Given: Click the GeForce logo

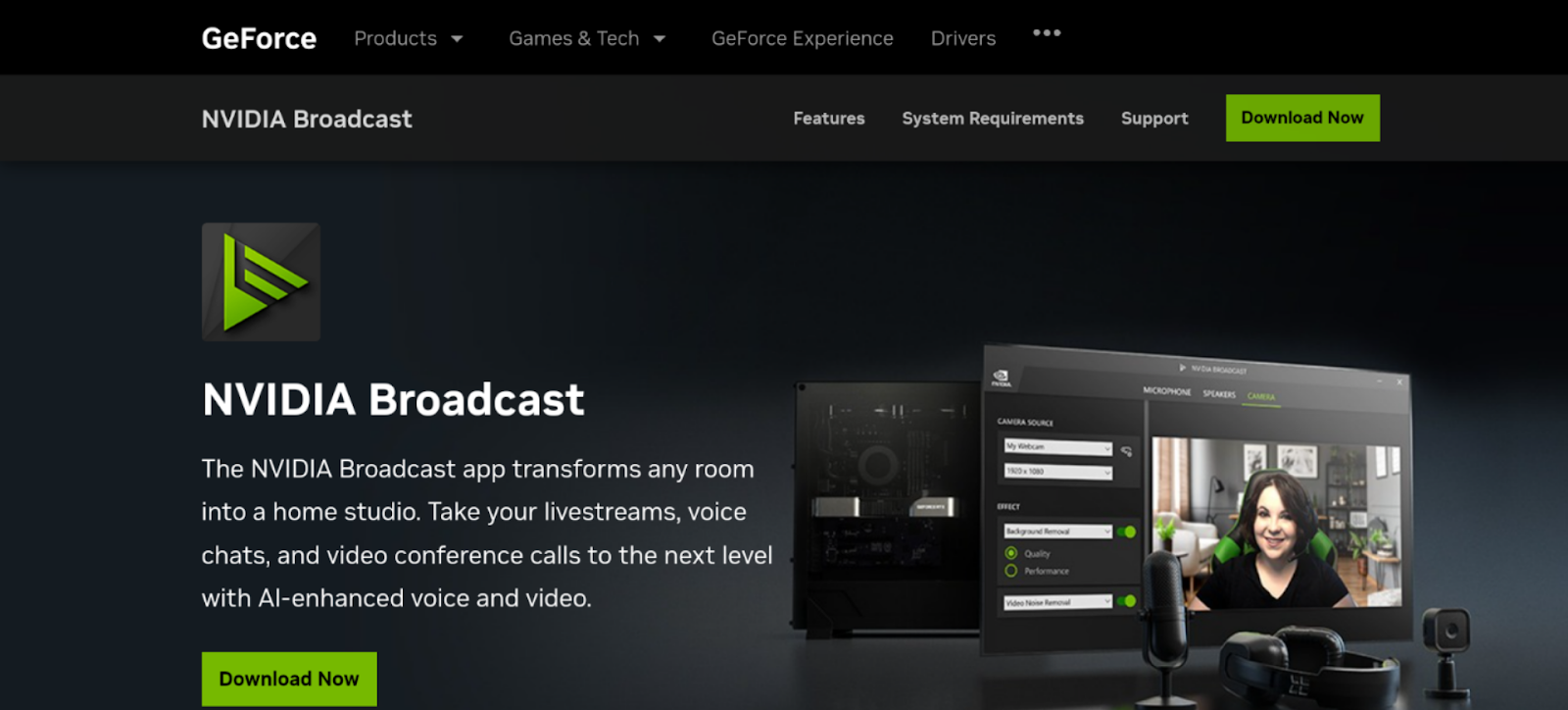Looking at the screenshot, I should click(x=259, y=38).
